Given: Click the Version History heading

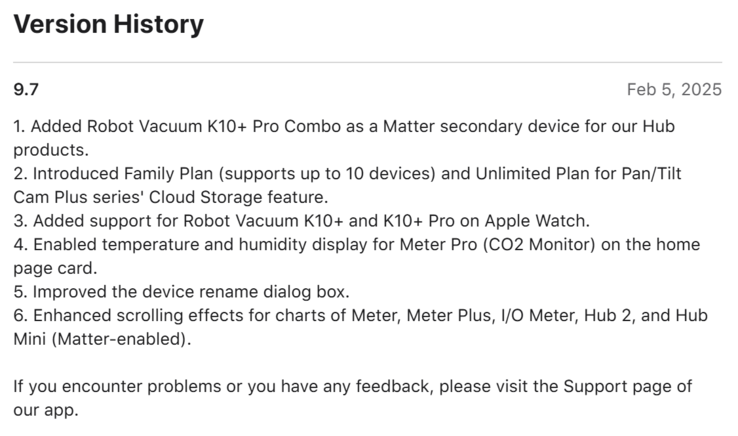Looking at the screenshot, I should point(108,24).
